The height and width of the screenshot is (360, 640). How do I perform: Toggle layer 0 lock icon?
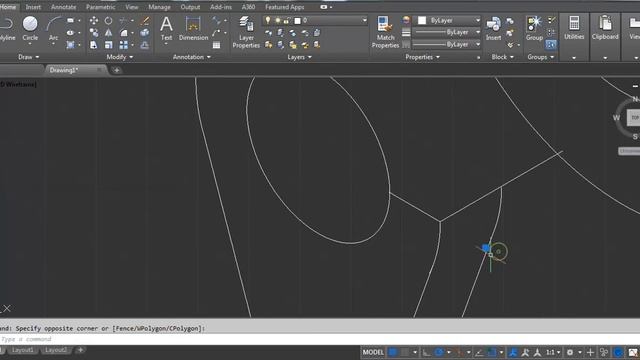287,20
